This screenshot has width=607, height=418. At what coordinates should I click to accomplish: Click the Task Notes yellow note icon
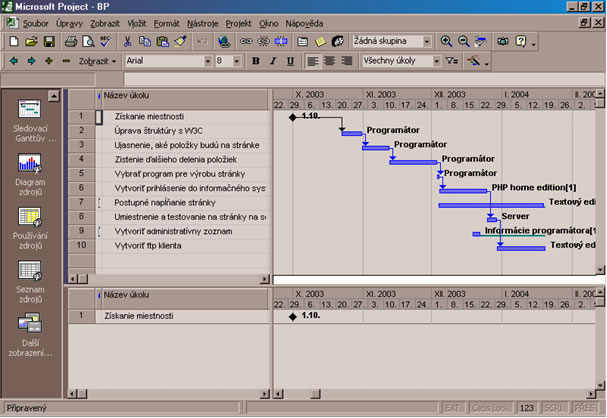(320, 41)
